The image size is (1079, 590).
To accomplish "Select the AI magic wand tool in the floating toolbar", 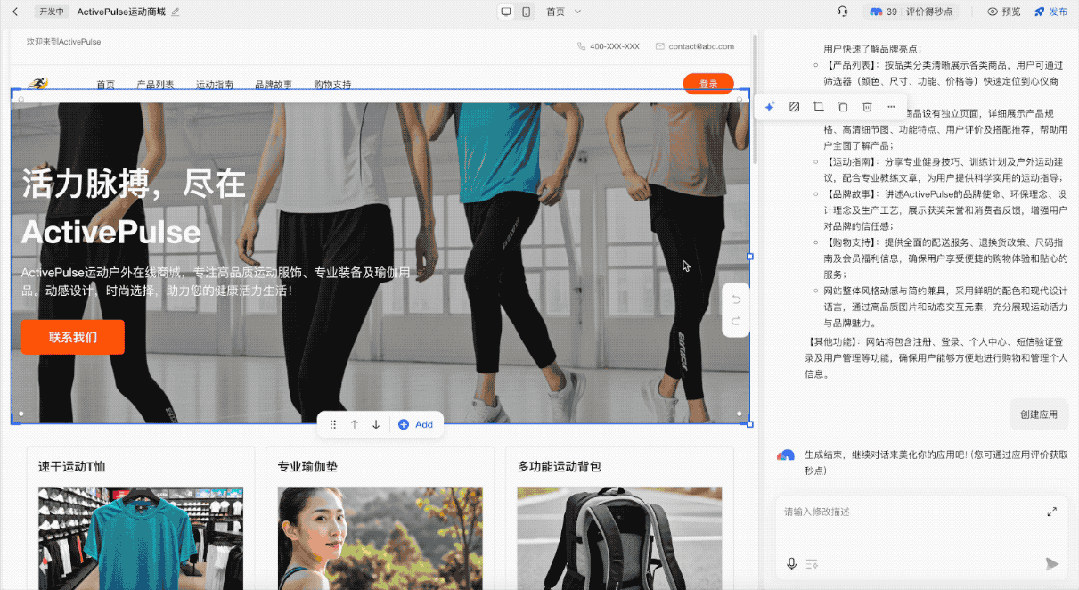I will click(770, 107).
